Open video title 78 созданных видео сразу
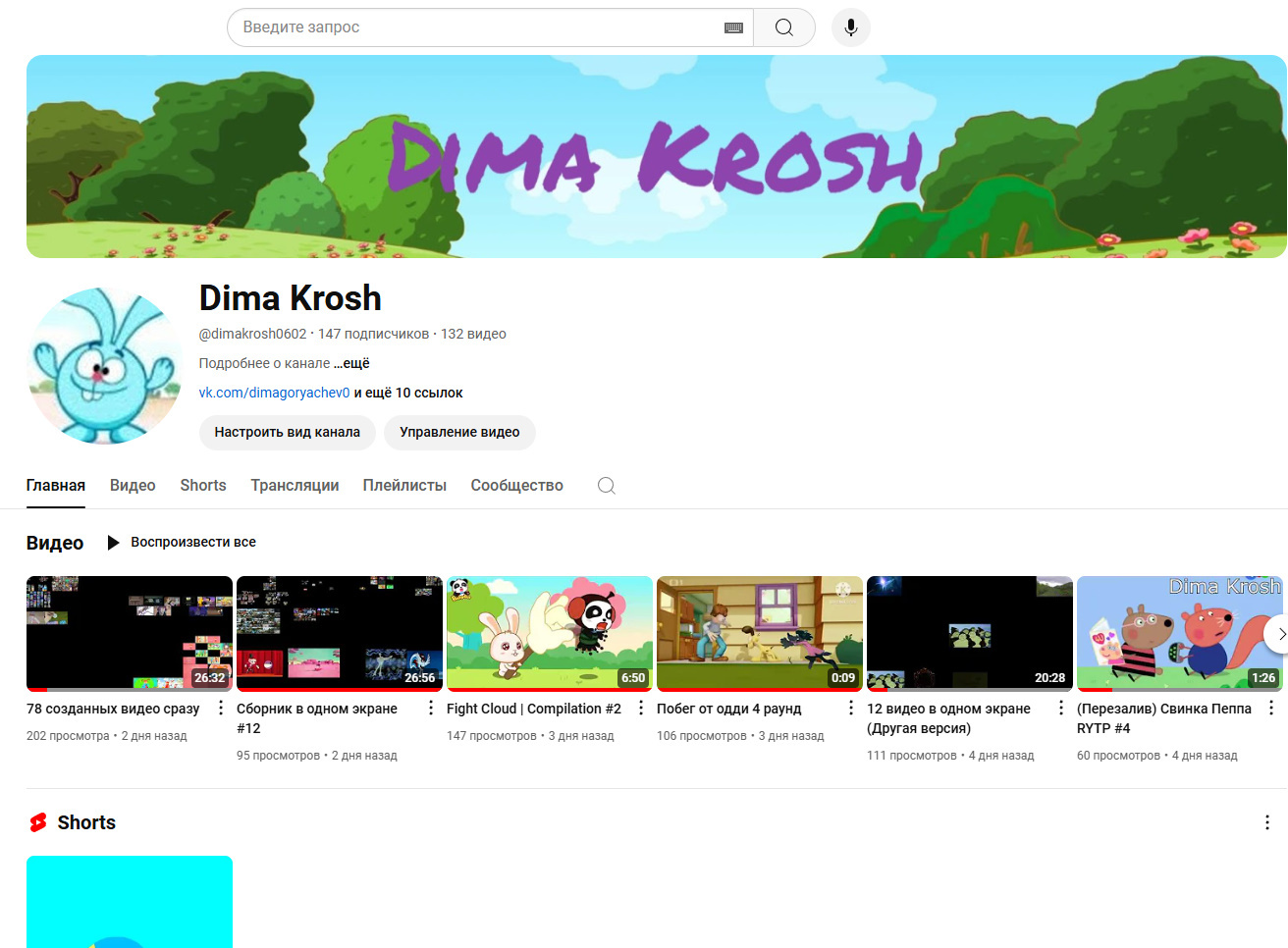The height and width of the screenshot is (948, 1288). pyautogui.click(x=113, y=709)
